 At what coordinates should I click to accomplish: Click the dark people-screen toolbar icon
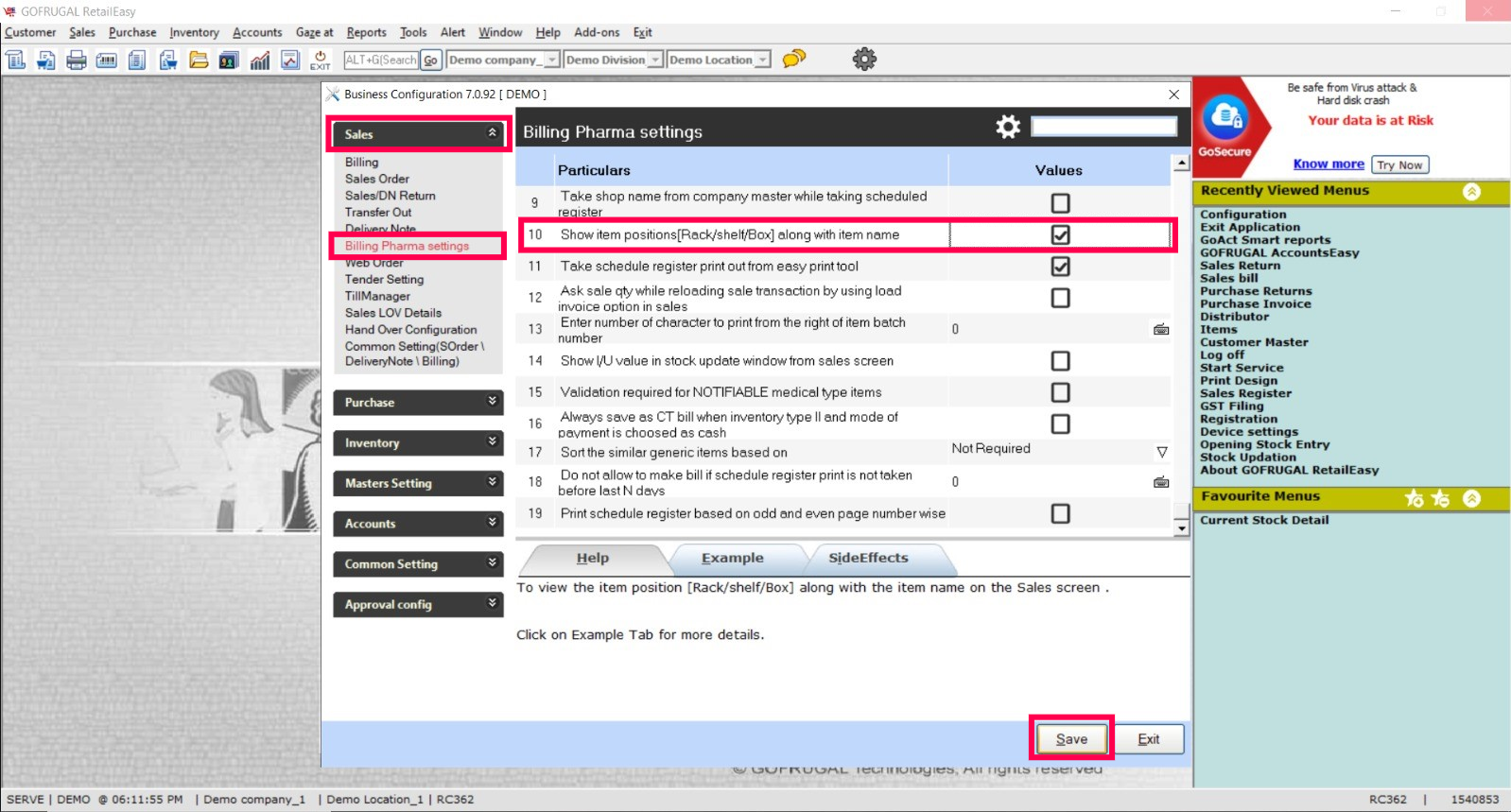[x=229, y=60]
